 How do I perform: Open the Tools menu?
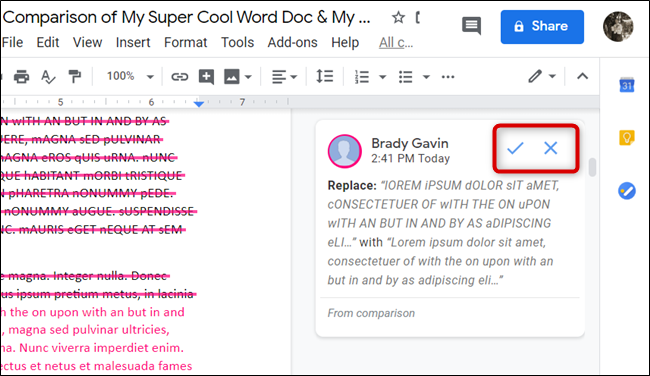(237, 42)
